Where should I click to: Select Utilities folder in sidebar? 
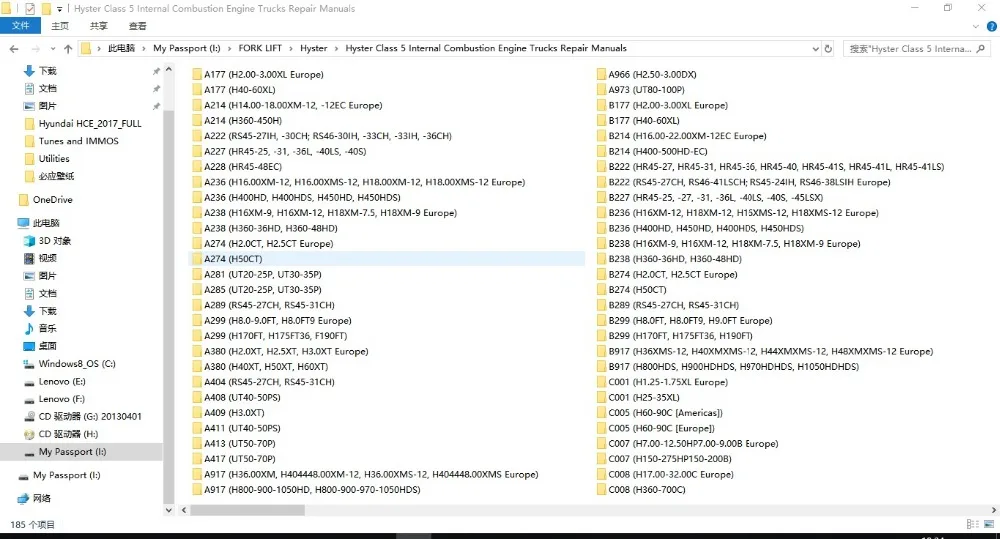(54, 159)
